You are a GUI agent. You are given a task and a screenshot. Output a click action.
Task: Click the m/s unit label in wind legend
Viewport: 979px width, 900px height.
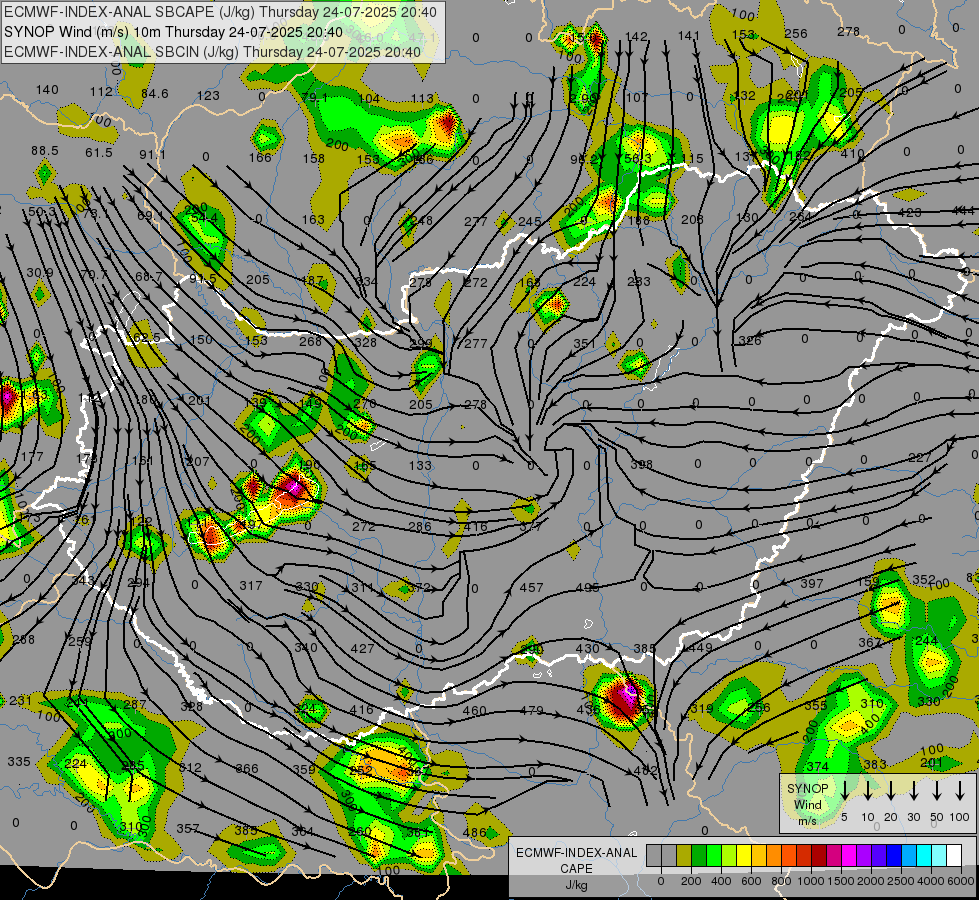(807, 821)
